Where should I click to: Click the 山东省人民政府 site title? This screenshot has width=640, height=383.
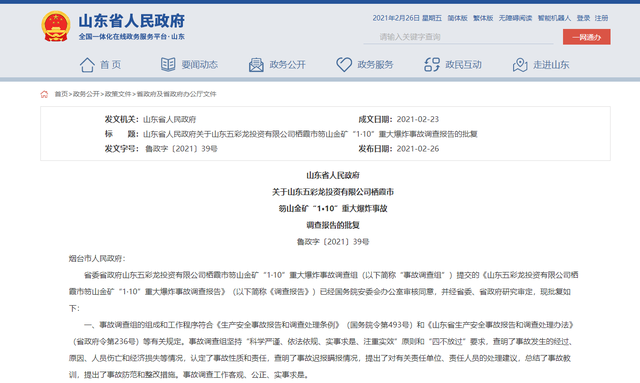point(131,21)
